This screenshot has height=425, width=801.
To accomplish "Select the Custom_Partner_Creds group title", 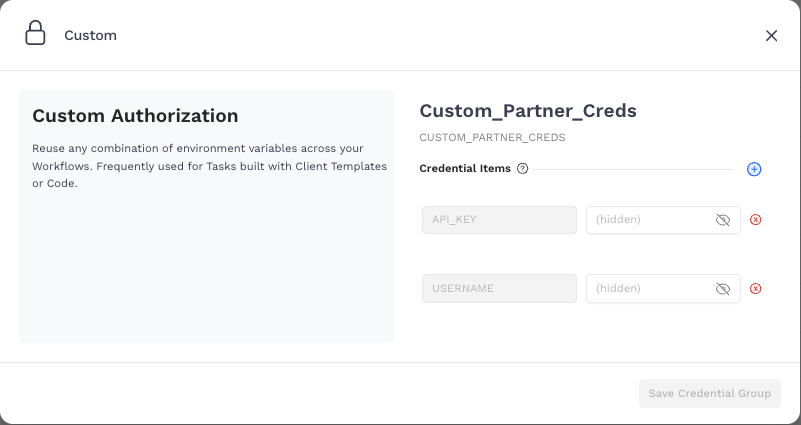I will coord(527,110).
